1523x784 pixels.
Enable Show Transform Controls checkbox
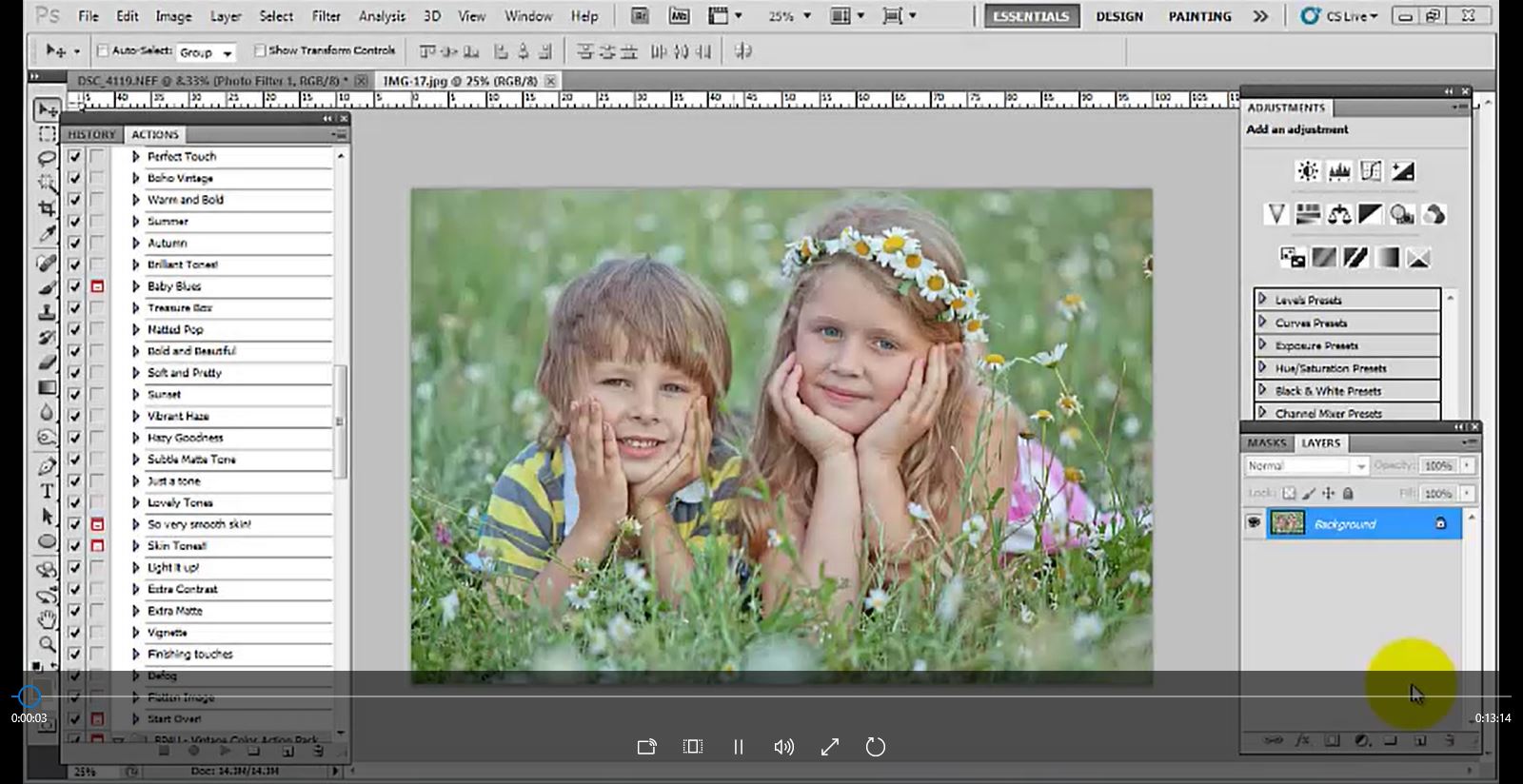[259, 50]
